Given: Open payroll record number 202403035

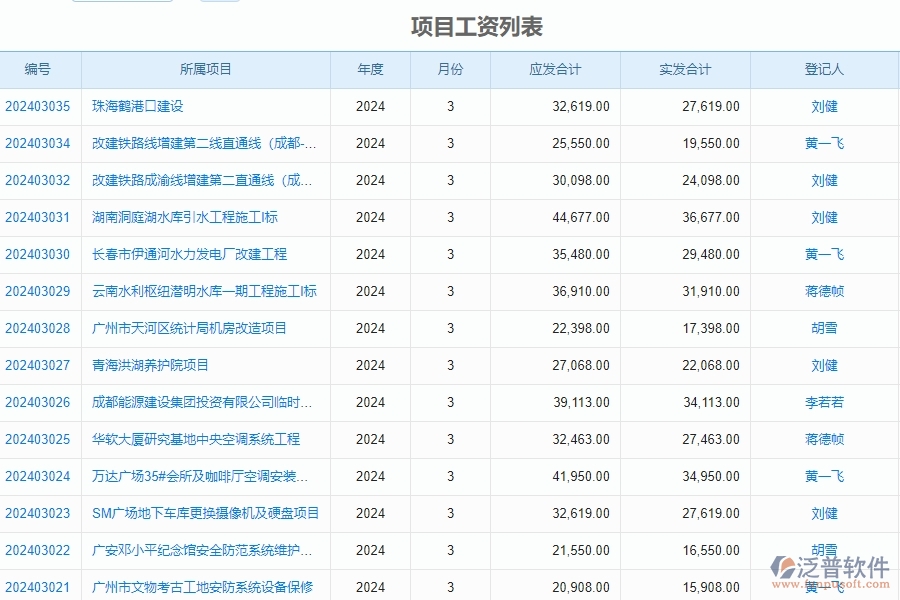Looking at the screenshot, I should pyautogui.click(x=39, y=106).
